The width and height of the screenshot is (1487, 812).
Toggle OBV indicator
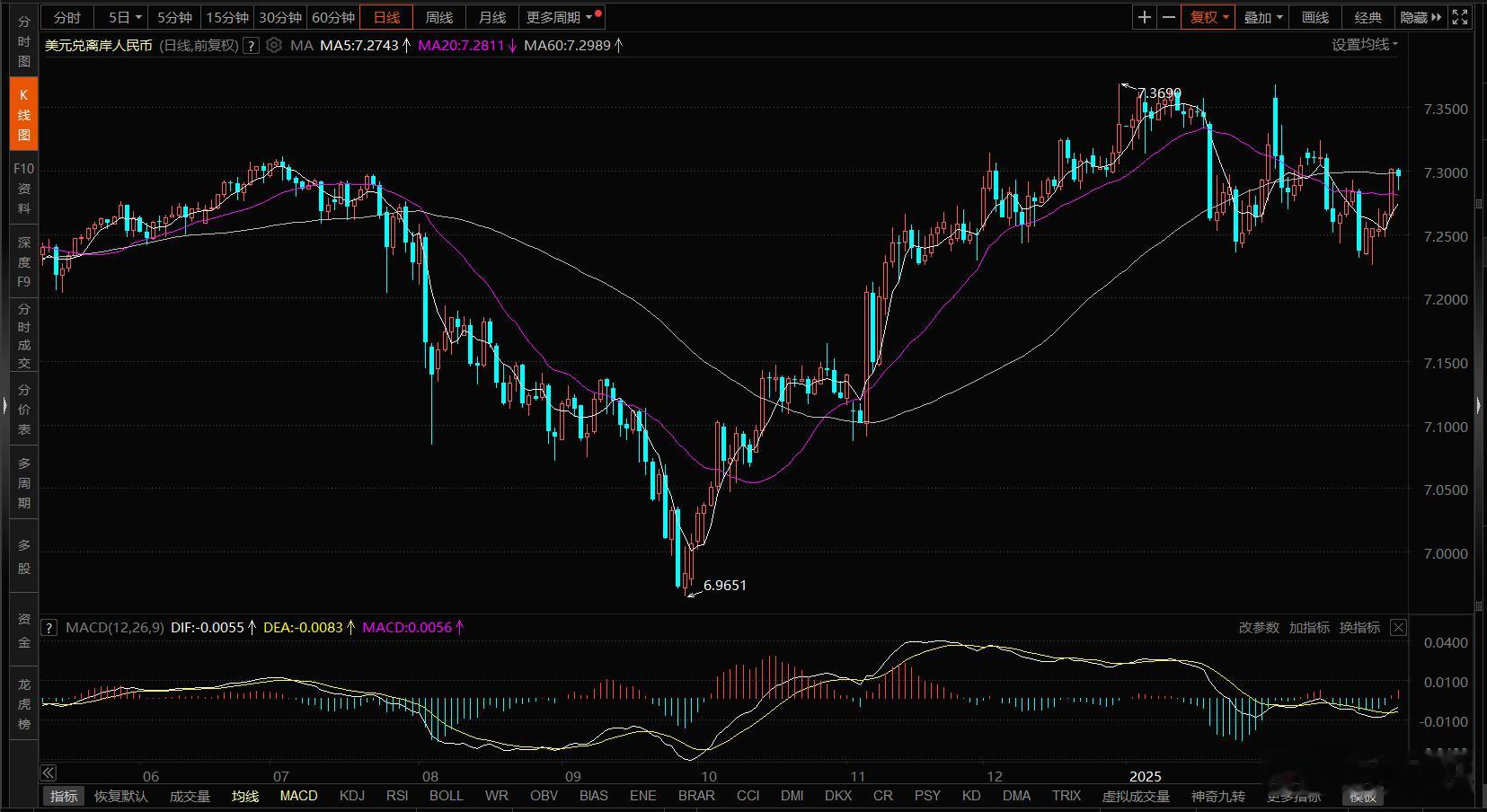pyautogui.click(x=544, y=796)
